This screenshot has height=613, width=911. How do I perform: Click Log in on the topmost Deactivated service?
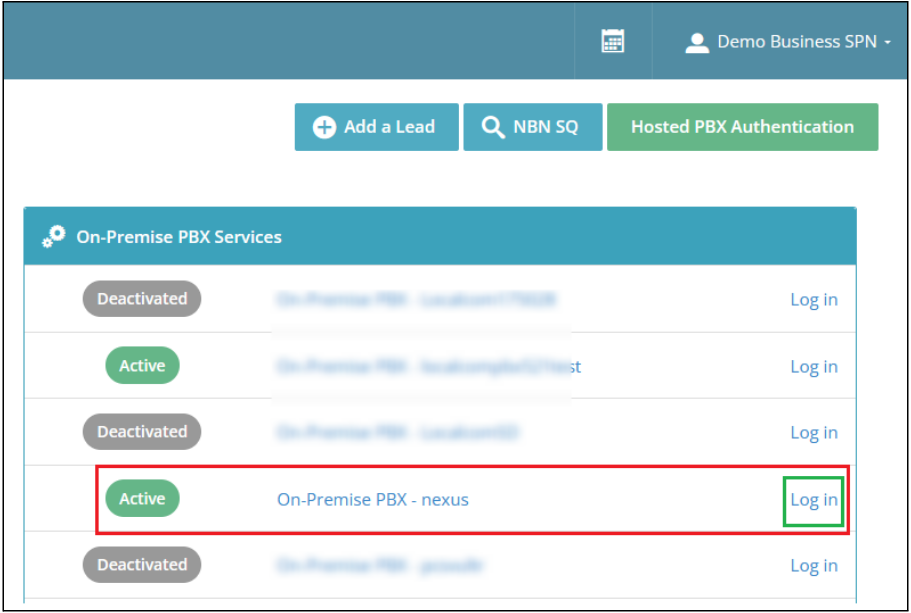tap(813, 299)
